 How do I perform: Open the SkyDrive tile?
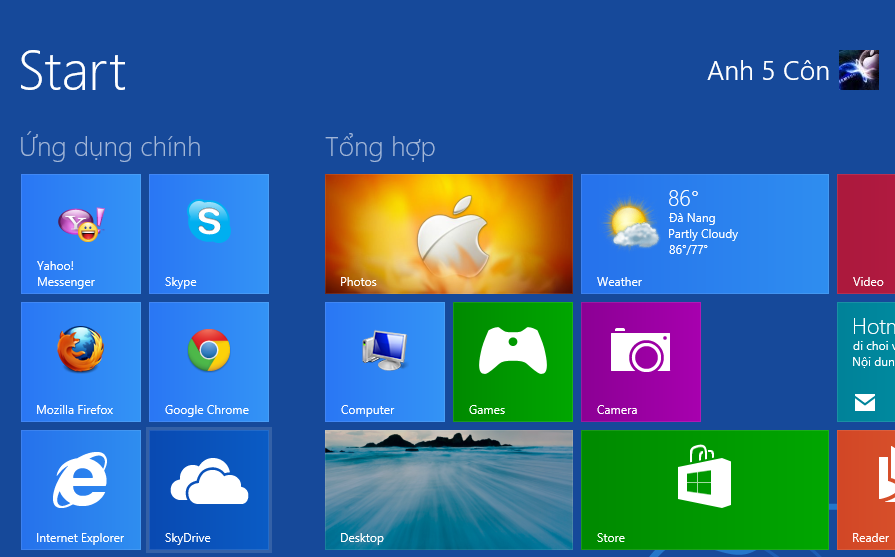tap(209, 490)
